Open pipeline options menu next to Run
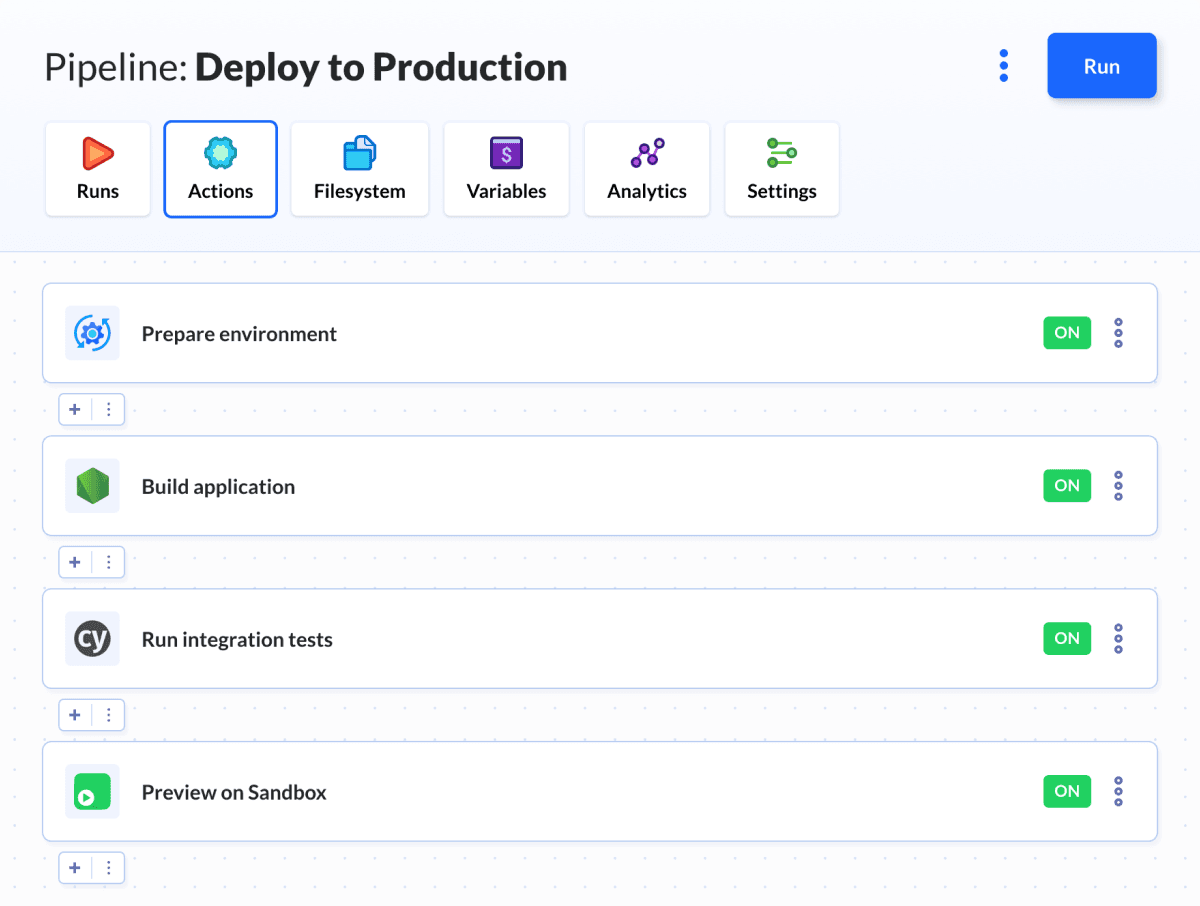Screen dimensions: 1200x906 click(1003, 66)
